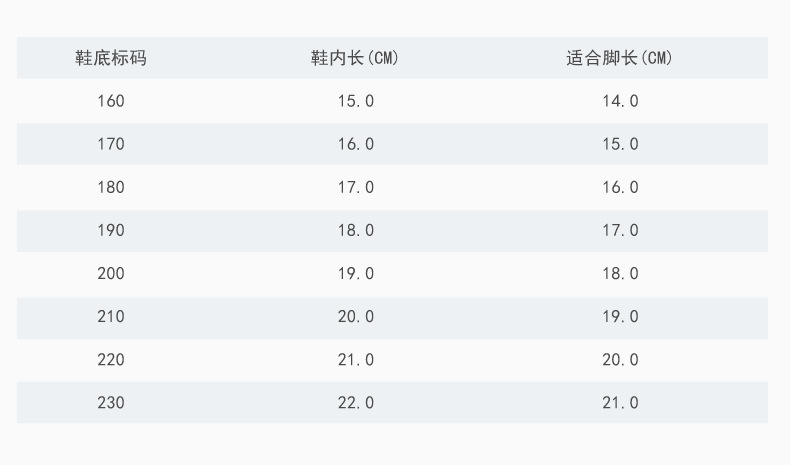Select sole size 160 cell
Image resolution: width=790 pixels, height=465 pixels.
pyautogui.click(x=111, y=101)
